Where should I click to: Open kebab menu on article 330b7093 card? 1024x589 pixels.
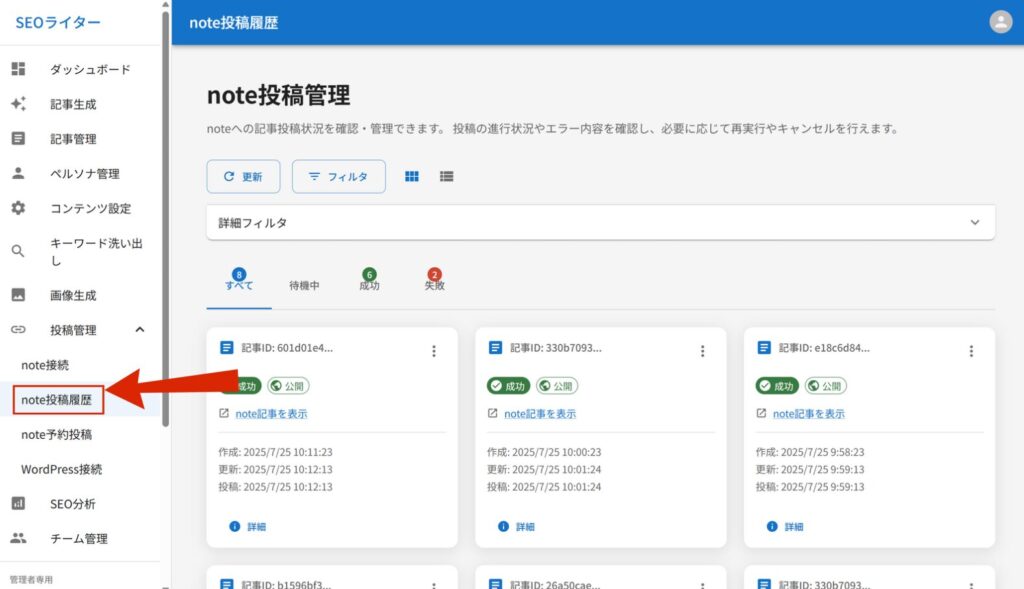(702, 351)
